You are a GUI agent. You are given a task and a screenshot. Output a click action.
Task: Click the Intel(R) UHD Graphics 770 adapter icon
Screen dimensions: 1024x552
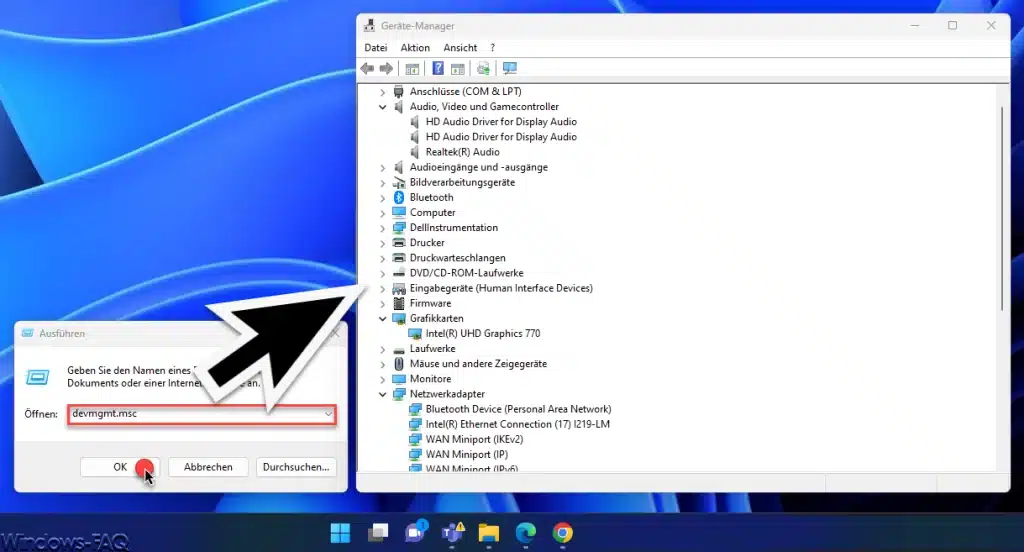pyautogui.click(x=415, y=333)
